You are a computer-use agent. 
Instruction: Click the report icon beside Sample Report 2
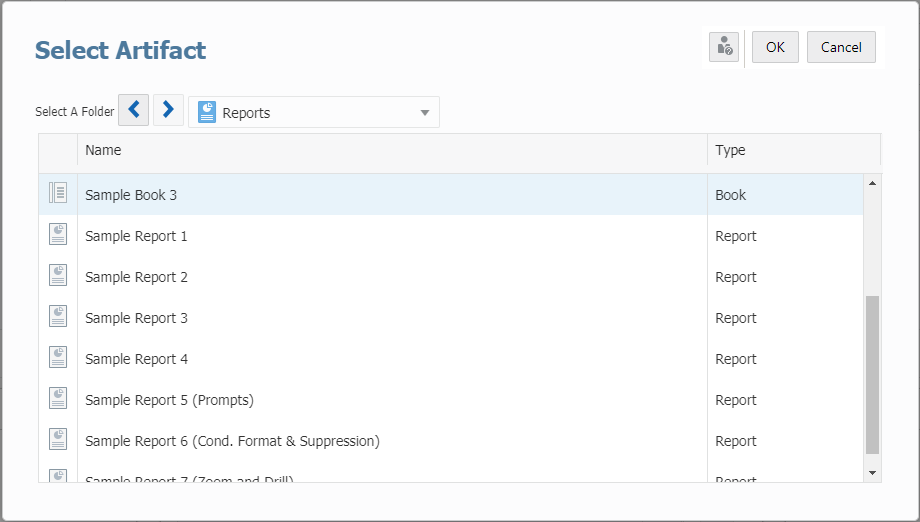[58, 276]
